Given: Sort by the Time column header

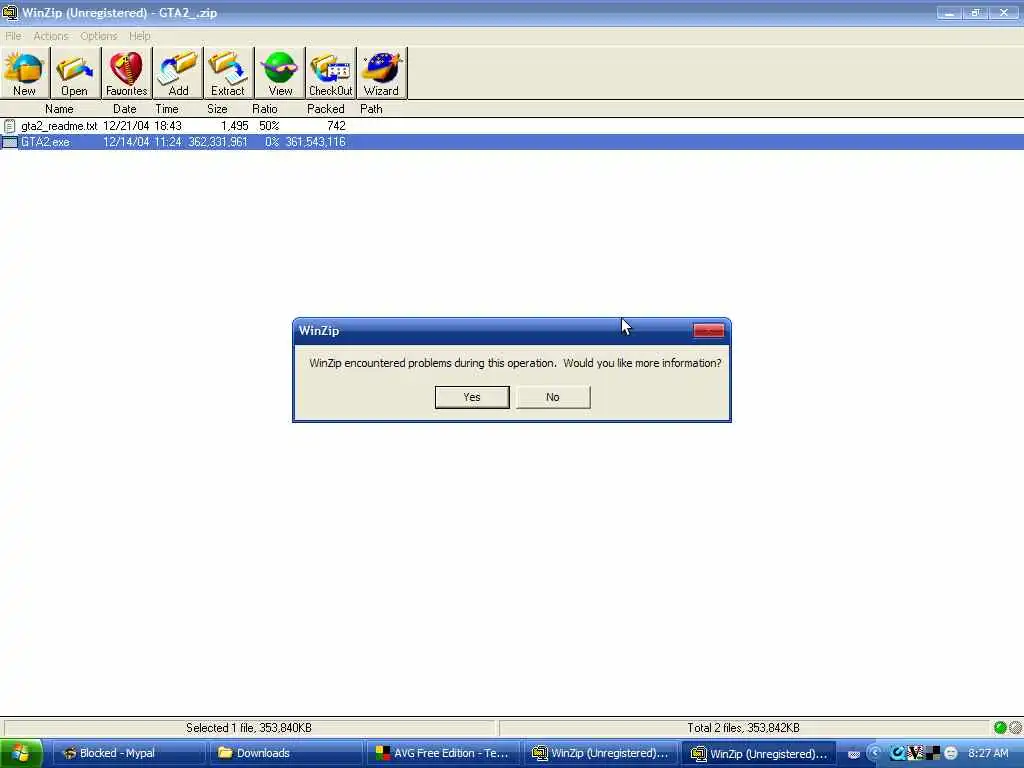Looking at the screenshot, I should point(167,109).
